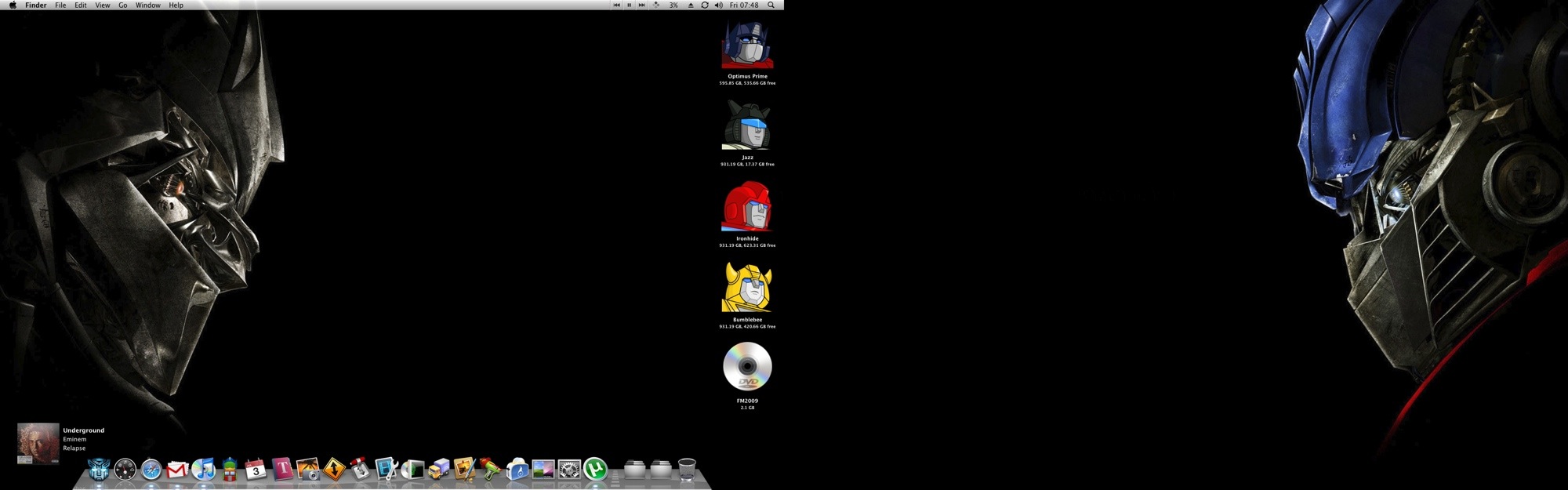Open the disc with green screen icon
1568x490 pixels.
tap(412, 470)
